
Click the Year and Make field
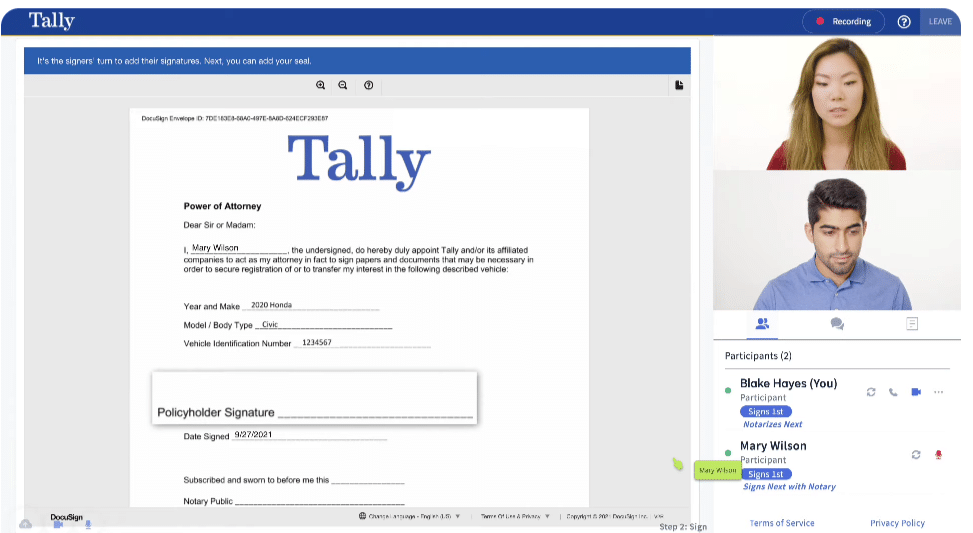click(311, 305)
